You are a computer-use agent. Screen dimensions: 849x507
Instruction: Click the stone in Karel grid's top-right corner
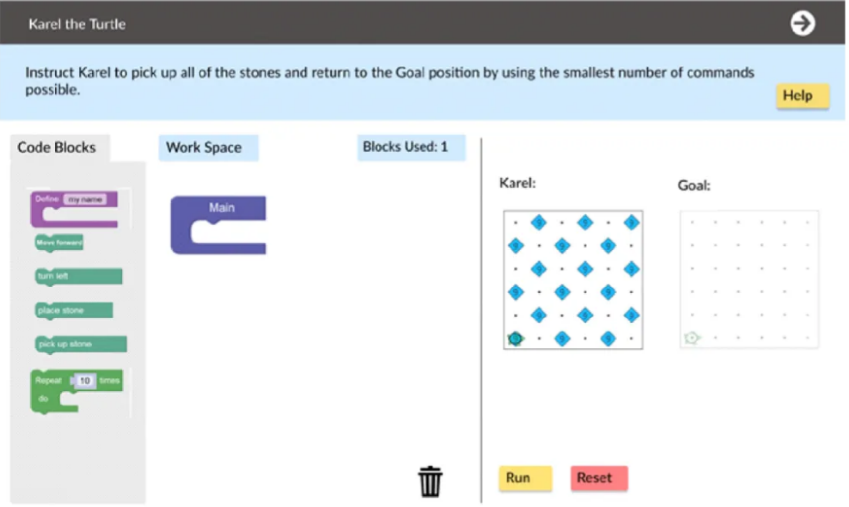[631, 222]
